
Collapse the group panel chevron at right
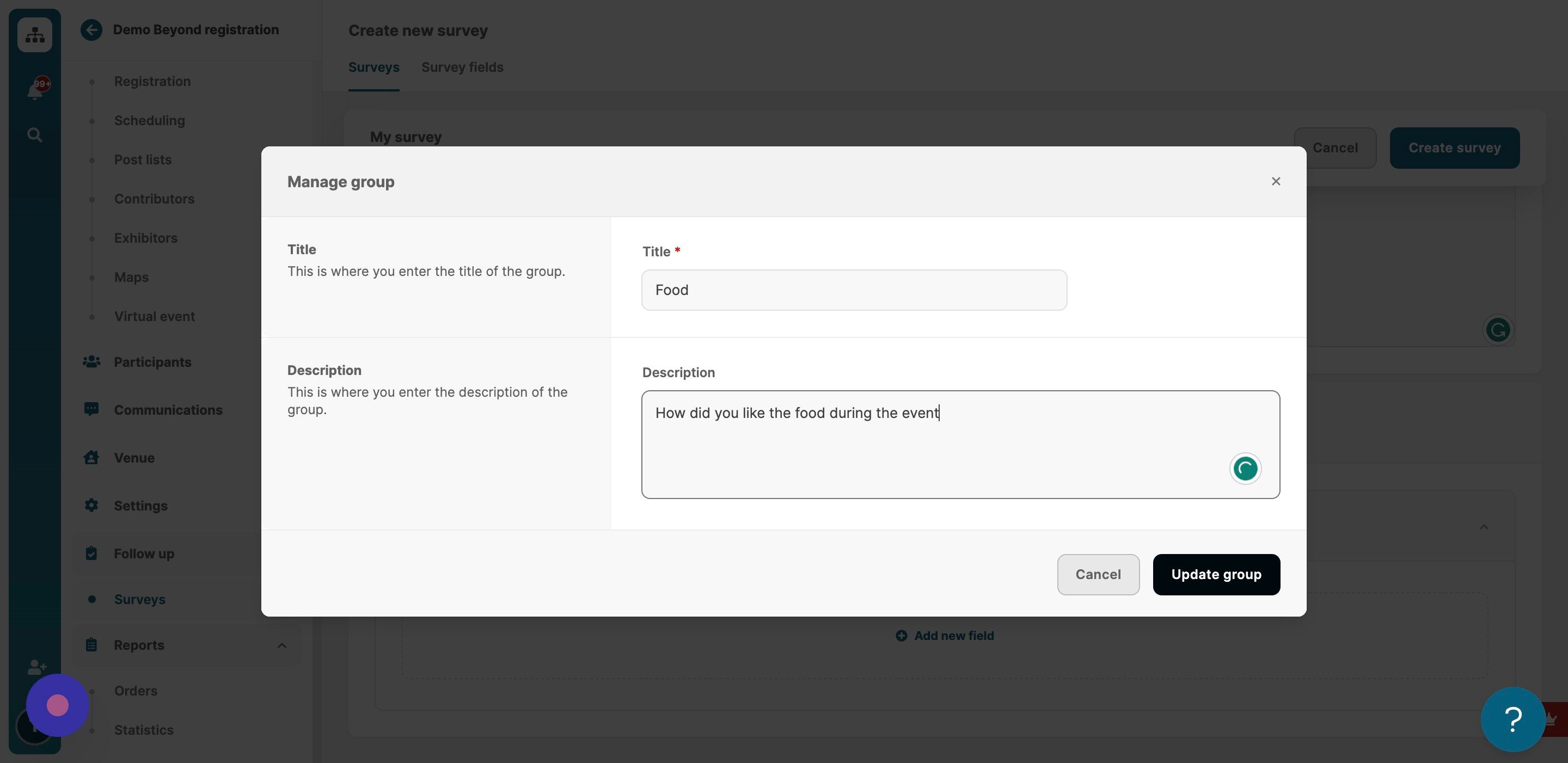click(x=1484, y=527)
